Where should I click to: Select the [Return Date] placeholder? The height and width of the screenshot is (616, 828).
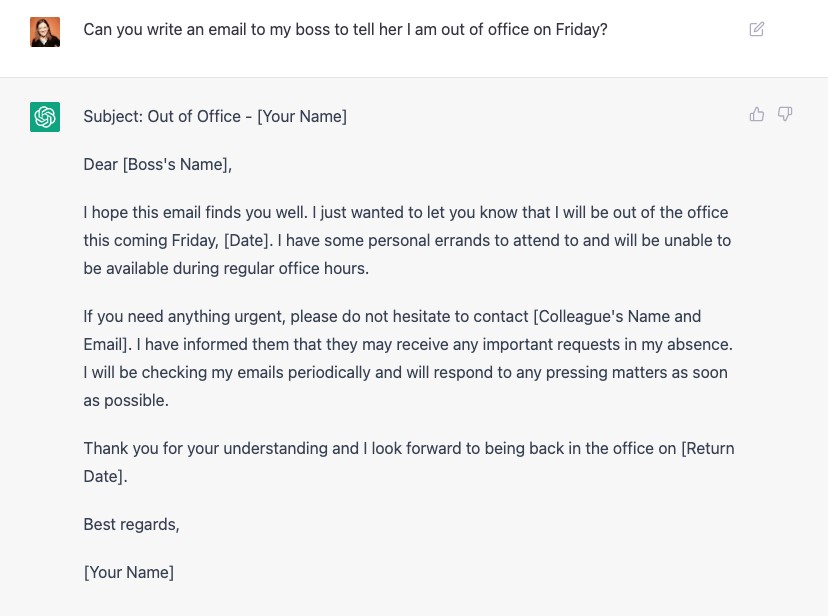coord(707,449)
